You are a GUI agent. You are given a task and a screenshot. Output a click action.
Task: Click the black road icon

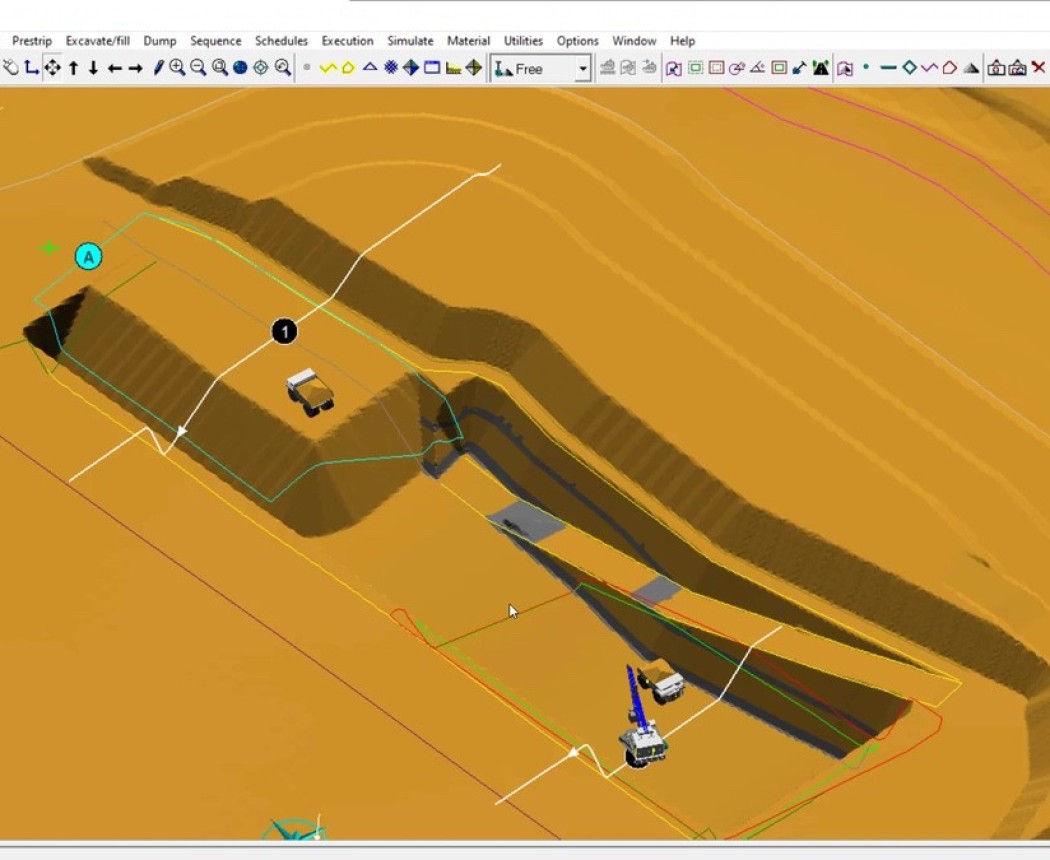tap(820, 68)
